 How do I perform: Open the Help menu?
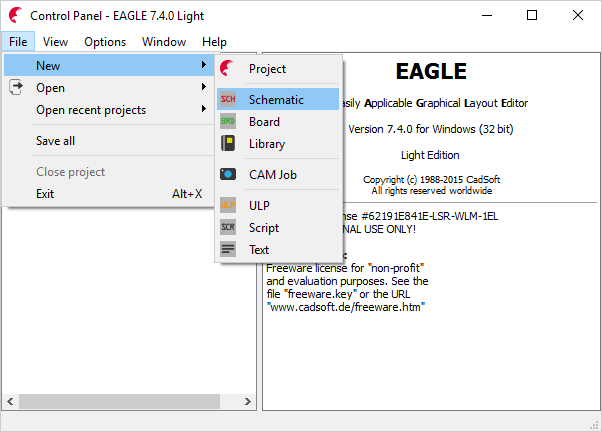coord(214,42)
